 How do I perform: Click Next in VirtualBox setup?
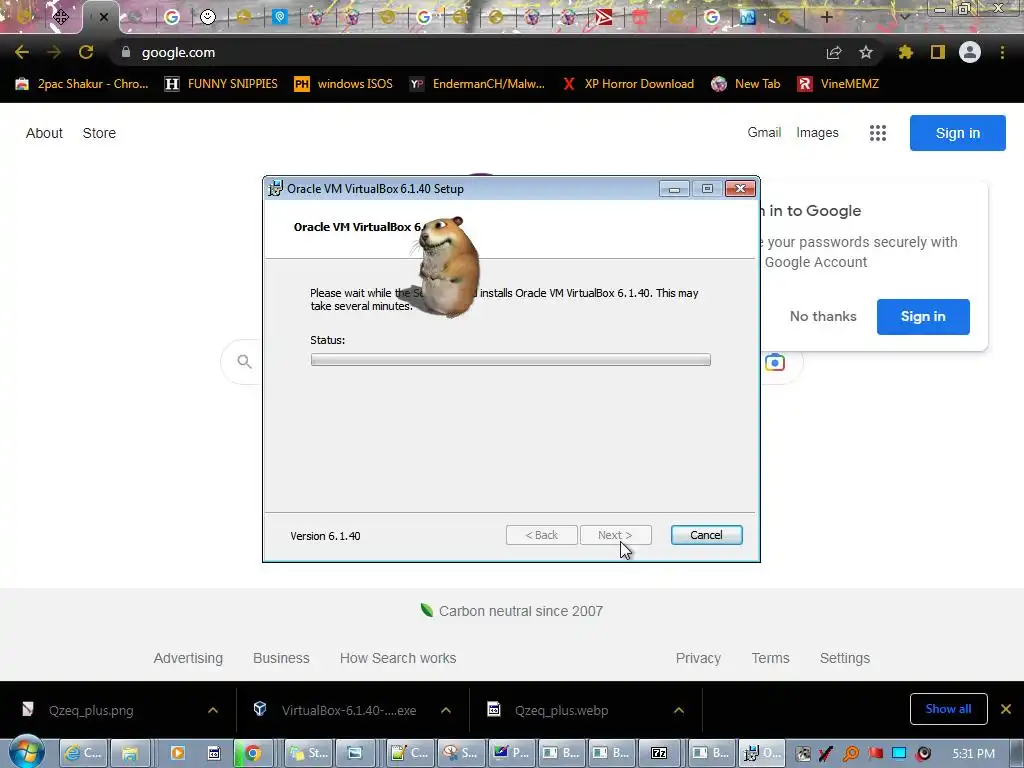pos(615,535)
